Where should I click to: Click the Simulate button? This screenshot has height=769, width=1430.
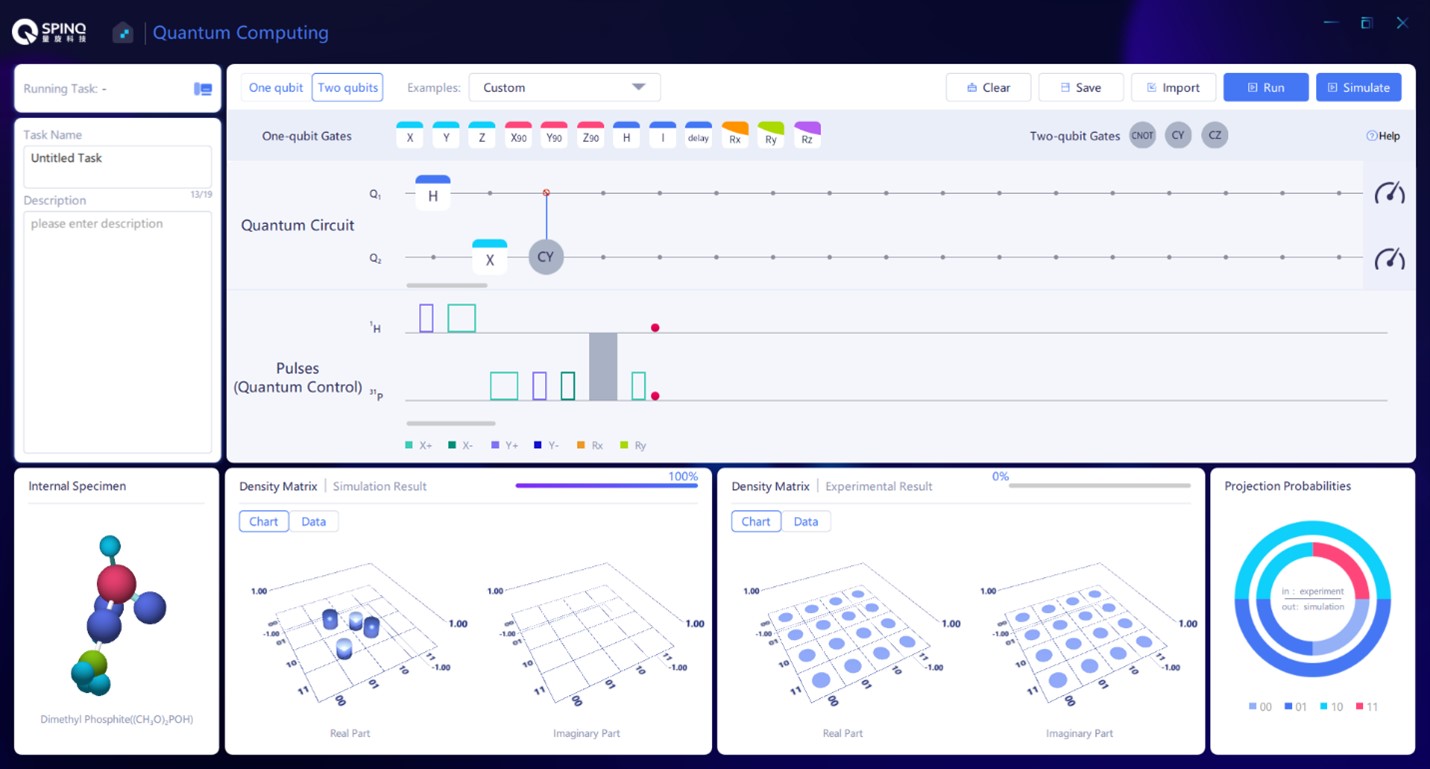(1358, 87)
